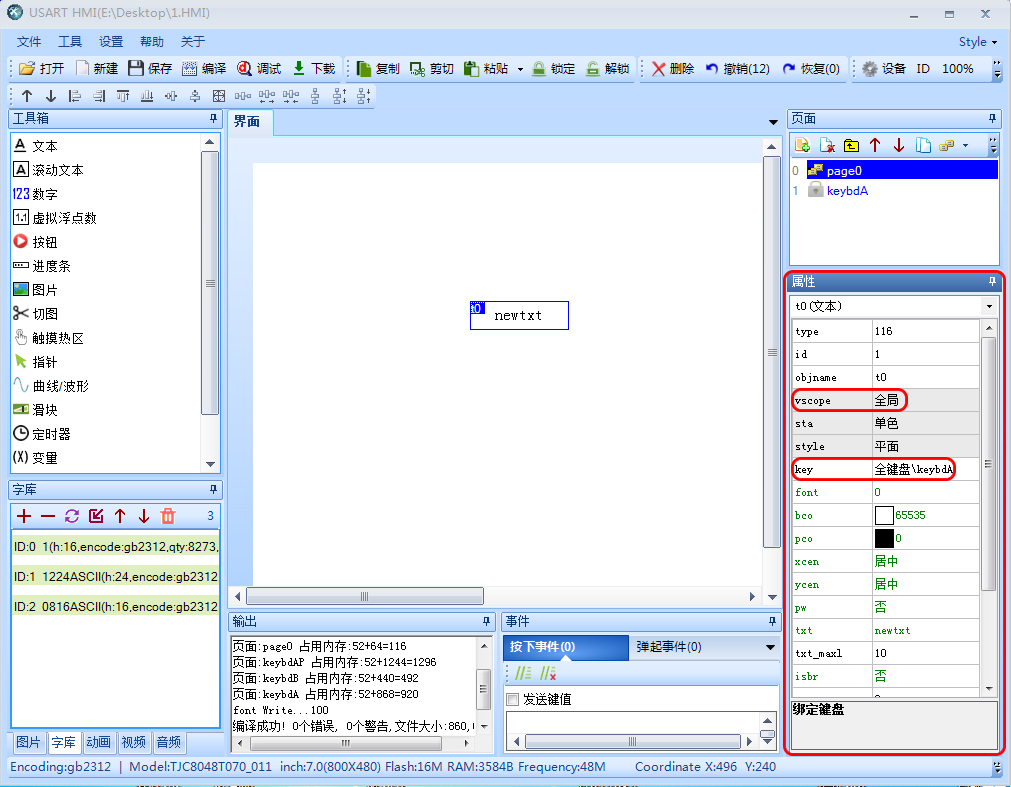Open the t0(文本) component dropdown
1011x787 pixels.
[989, 306]
